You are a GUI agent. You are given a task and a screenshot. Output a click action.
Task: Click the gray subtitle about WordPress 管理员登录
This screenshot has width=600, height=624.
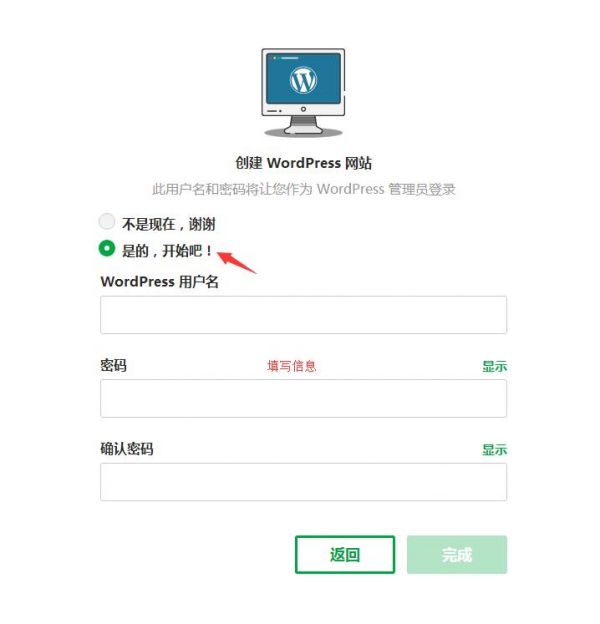pyautogui.click(x=303, y=189)
